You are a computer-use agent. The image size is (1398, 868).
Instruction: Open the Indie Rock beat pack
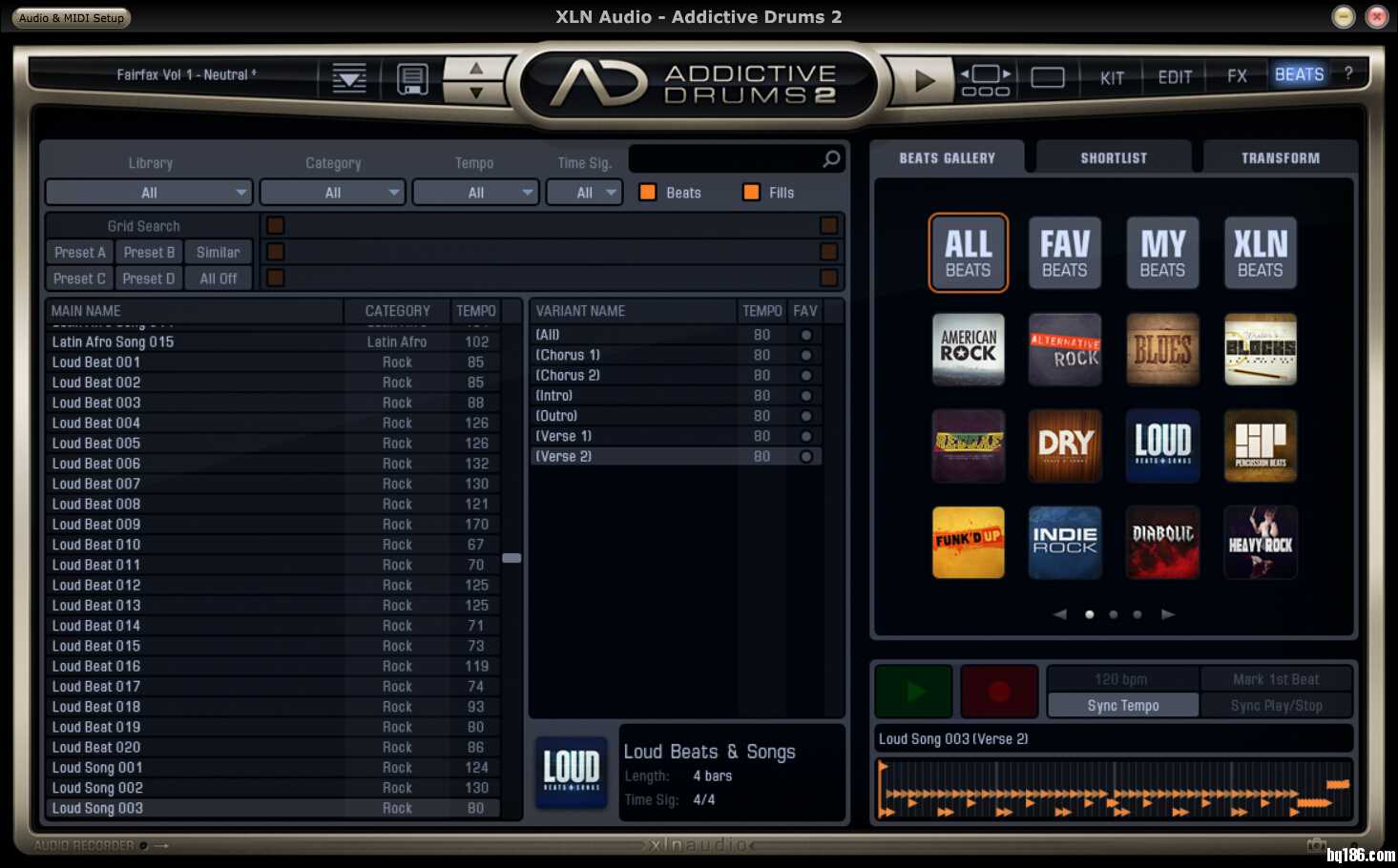[1065, 542]
